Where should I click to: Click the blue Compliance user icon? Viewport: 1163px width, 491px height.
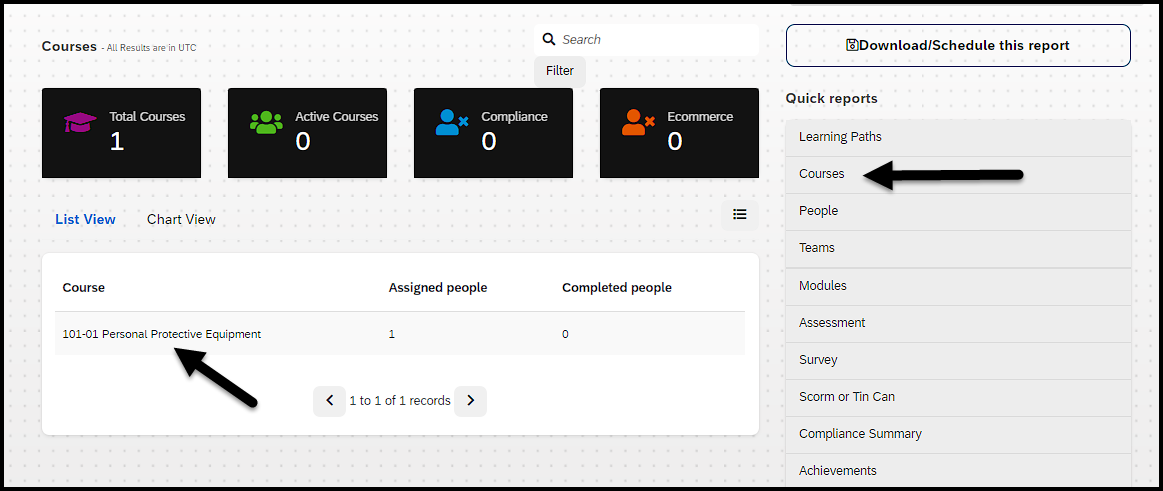451,122
